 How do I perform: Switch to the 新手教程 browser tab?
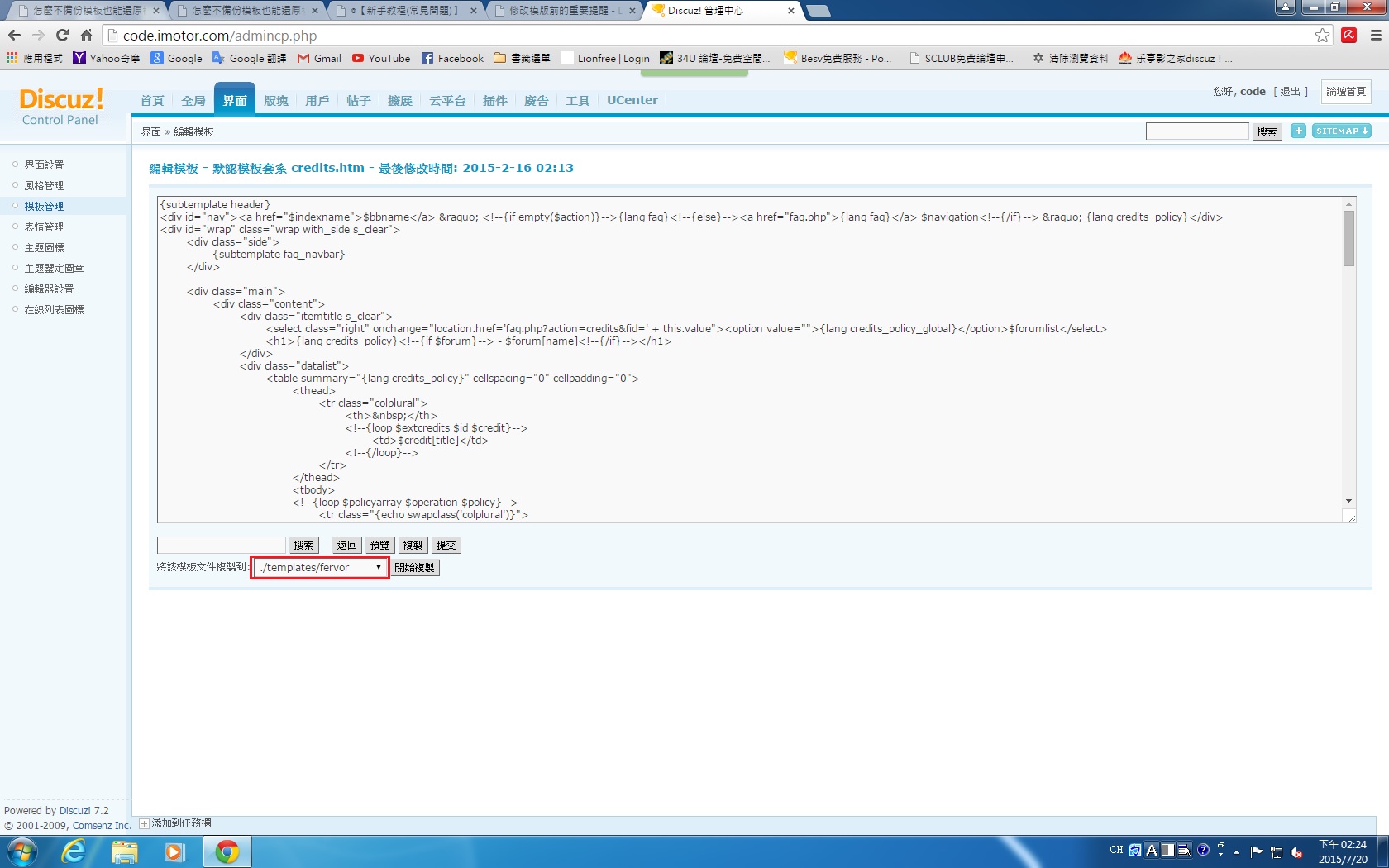407,11
